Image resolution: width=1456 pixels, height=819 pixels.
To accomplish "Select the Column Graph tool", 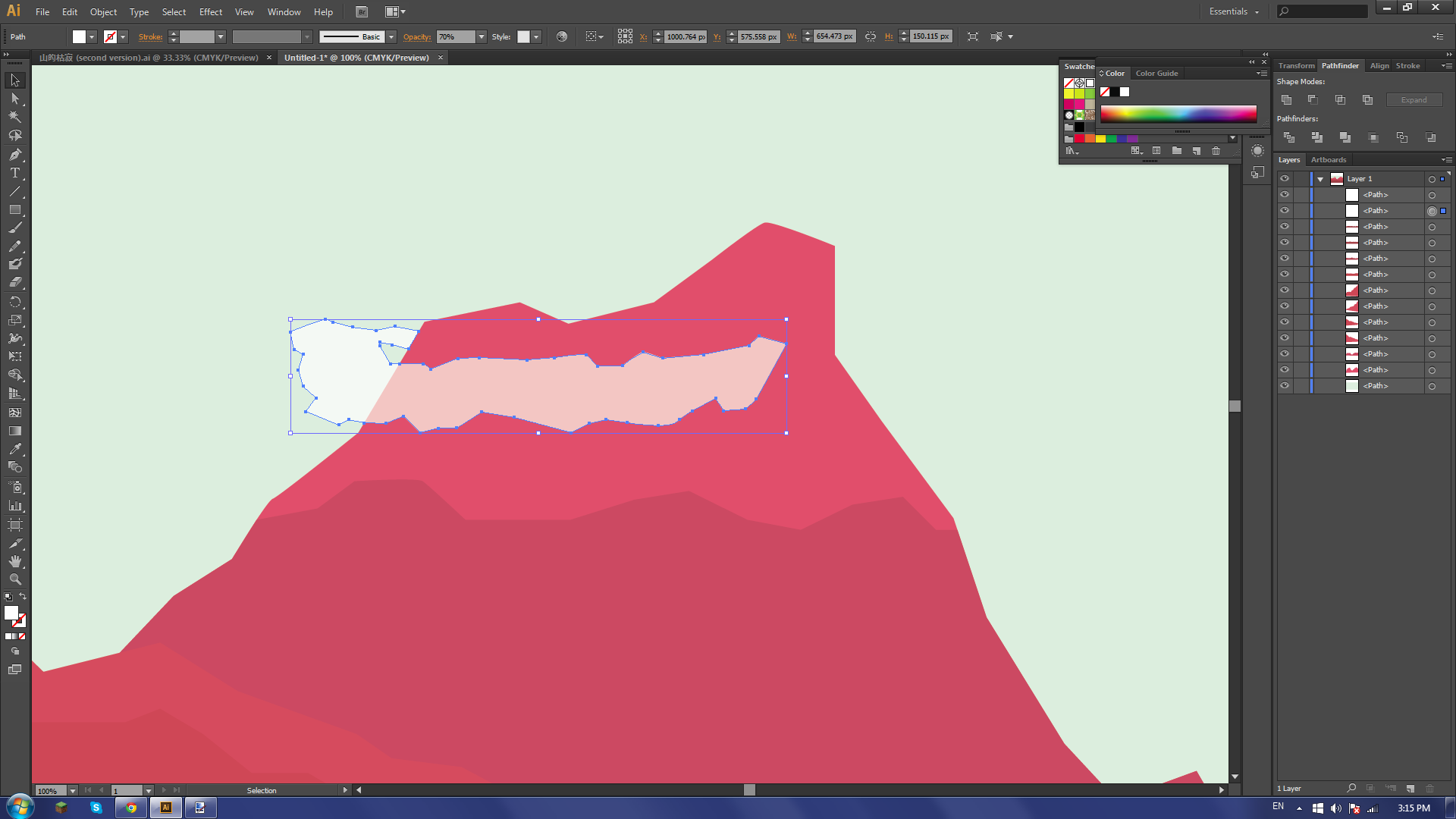I will (15, 506).
